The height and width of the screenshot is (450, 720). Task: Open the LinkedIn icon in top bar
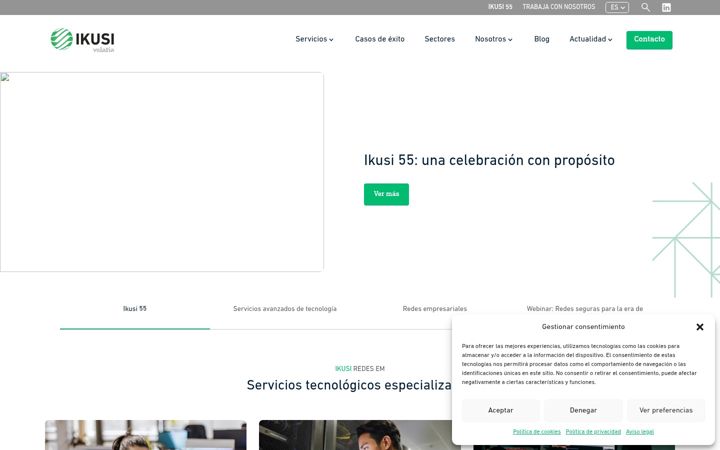click(666, 7)
